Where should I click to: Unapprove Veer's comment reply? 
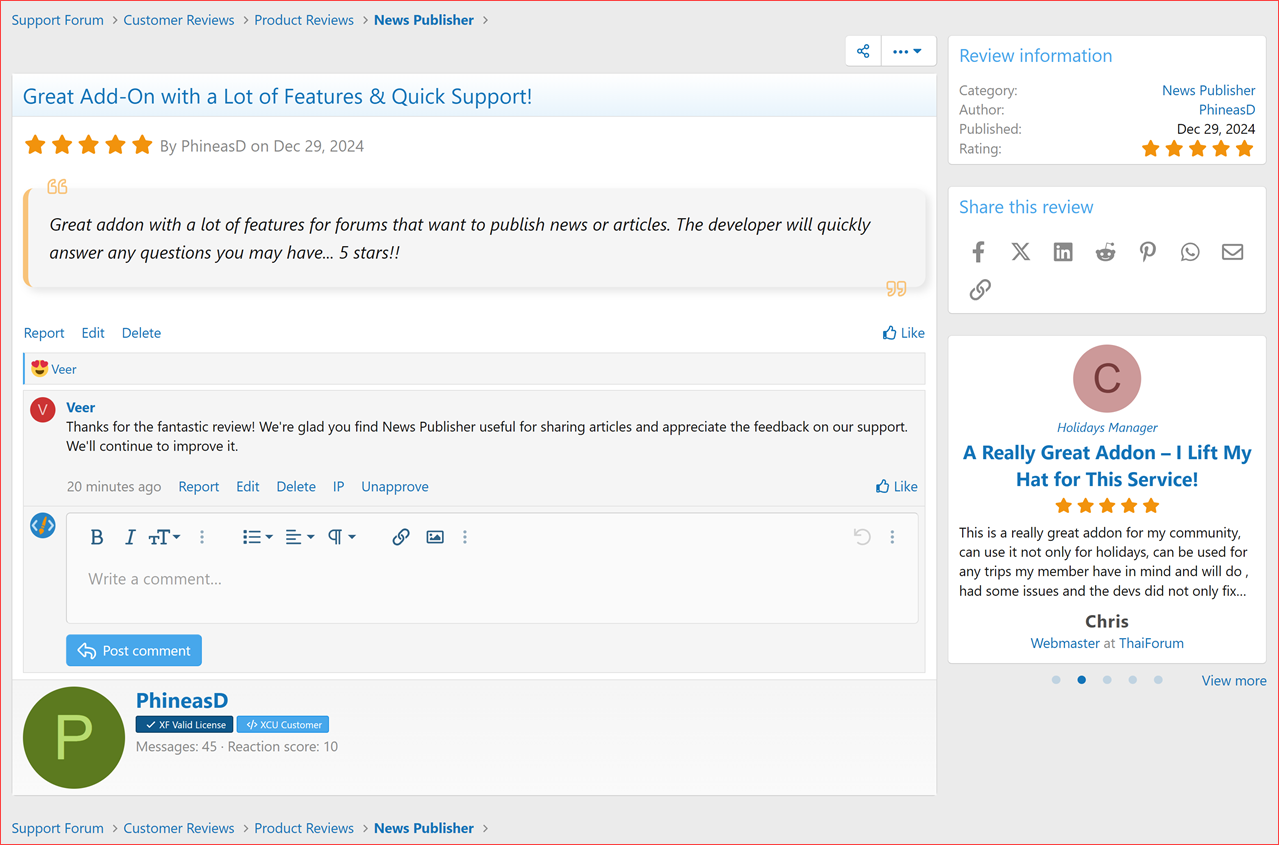click(394, 486)
